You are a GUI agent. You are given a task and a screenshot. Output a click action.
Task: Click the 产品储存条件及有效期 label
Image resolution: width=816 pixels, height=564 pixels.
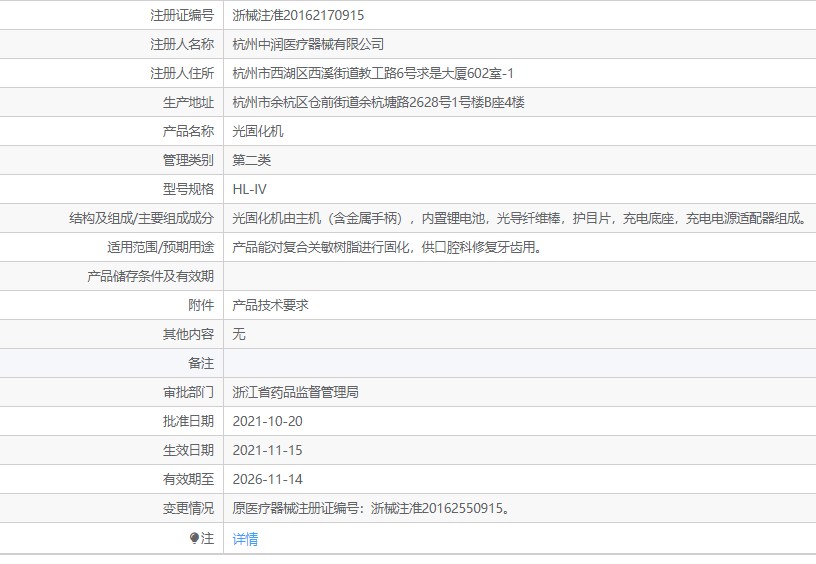[150, 276]
